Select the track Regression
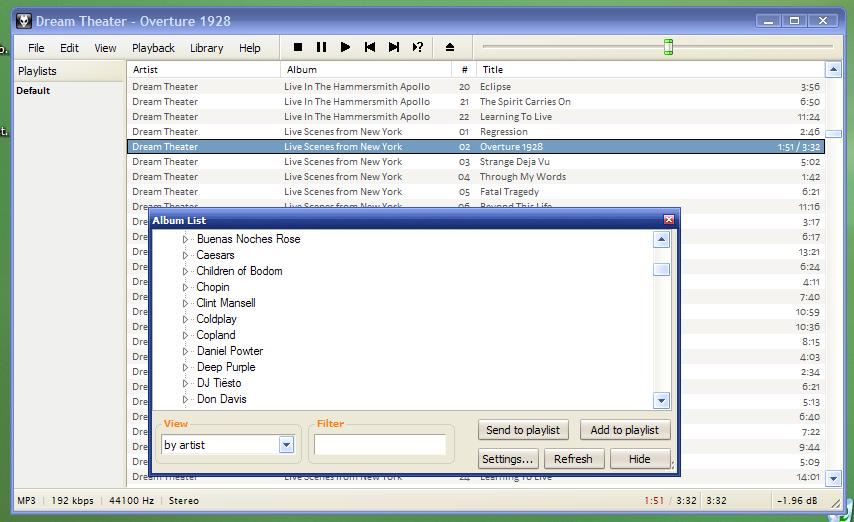 (x=475, y=131)
